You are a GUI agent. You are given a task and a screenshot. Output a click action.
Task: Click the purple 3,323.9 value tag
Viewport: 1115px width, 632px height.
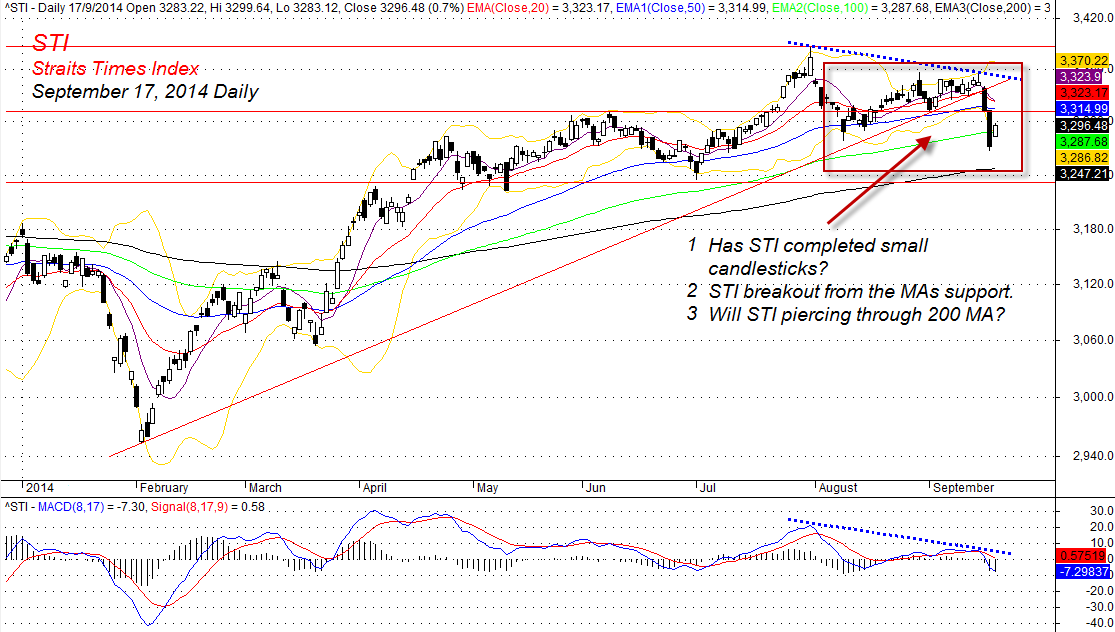coord(1081,77)
